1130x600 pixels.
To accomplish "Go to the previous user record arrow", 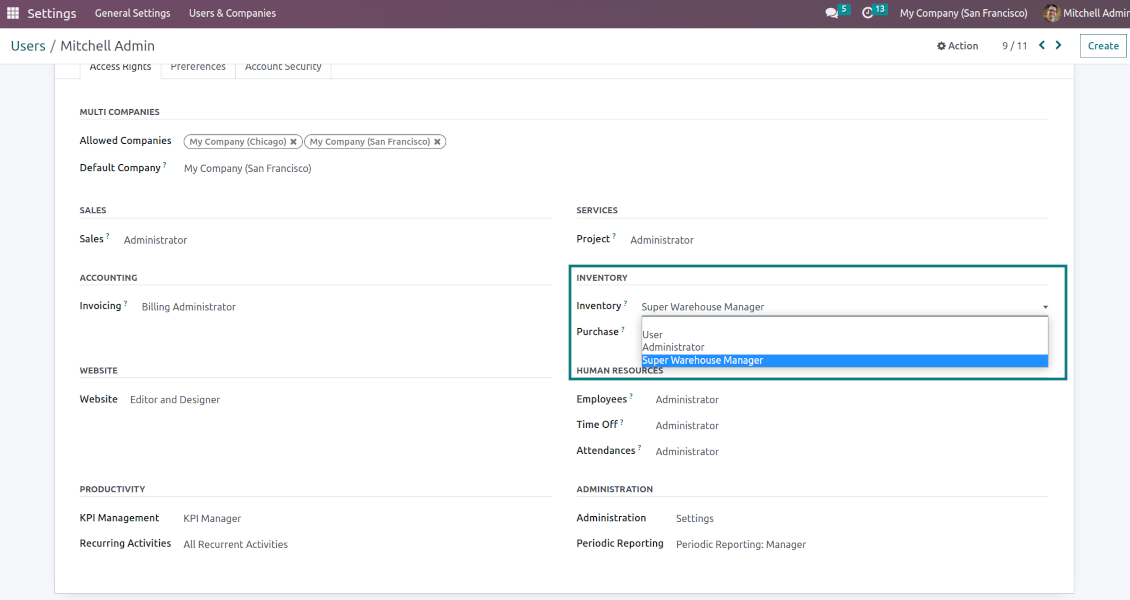I will click(1042, 45).
